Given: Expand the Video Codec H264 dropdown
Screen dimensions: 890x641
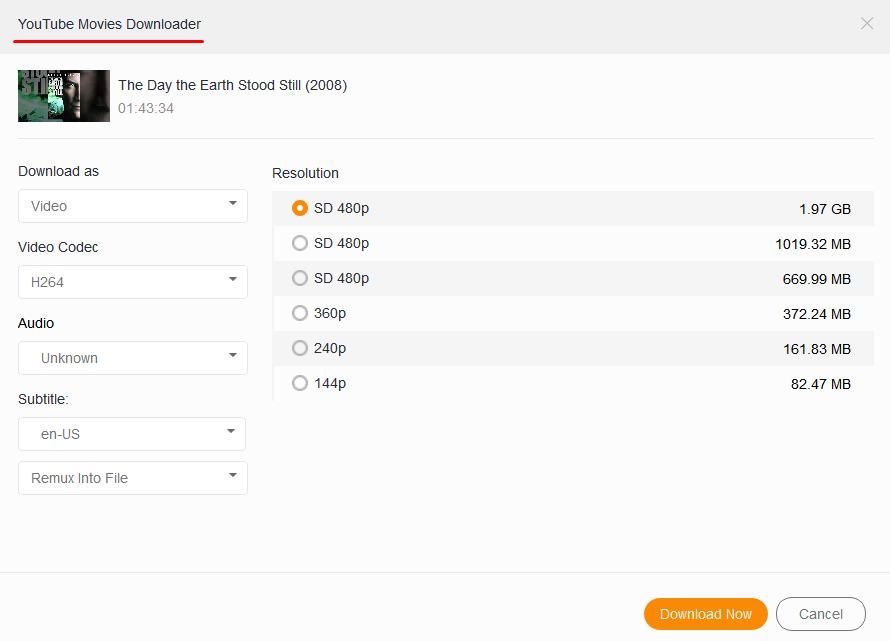Looking at the screenshot, I should pos(133,282).
